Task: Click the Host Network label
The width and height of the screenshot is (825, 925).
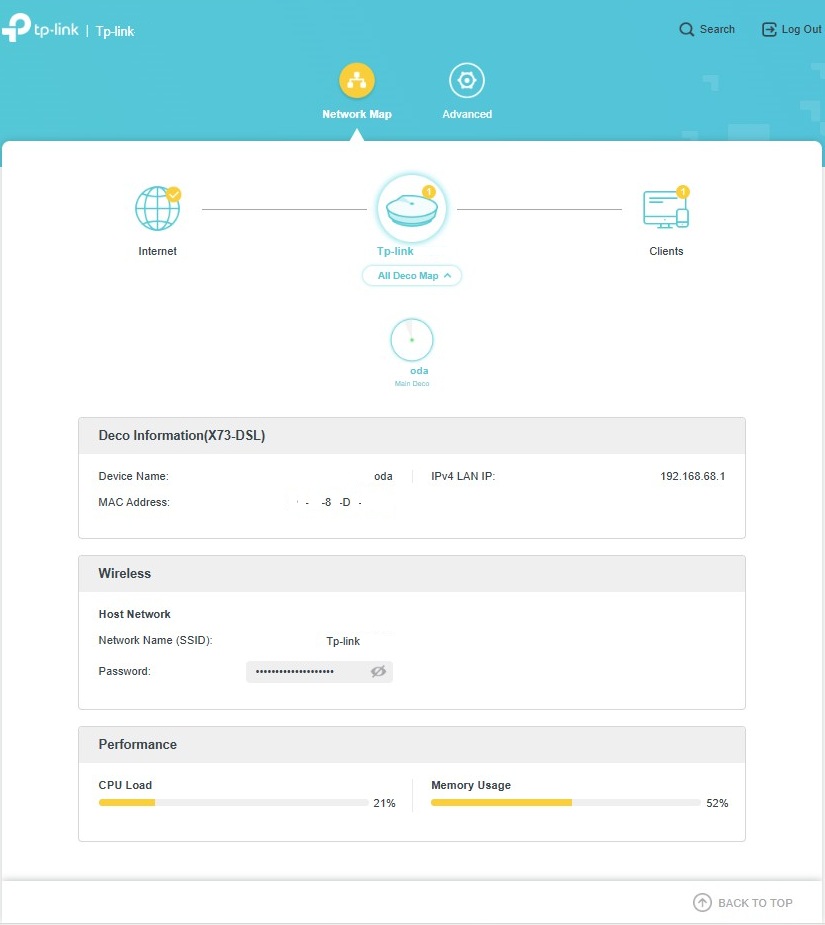Action: click(135, 614)
